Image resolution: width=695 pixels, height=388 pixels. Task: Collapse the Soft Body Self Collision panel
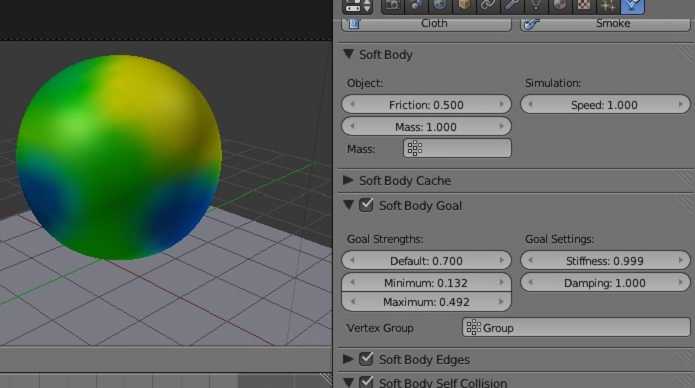[x=348, y=382]
